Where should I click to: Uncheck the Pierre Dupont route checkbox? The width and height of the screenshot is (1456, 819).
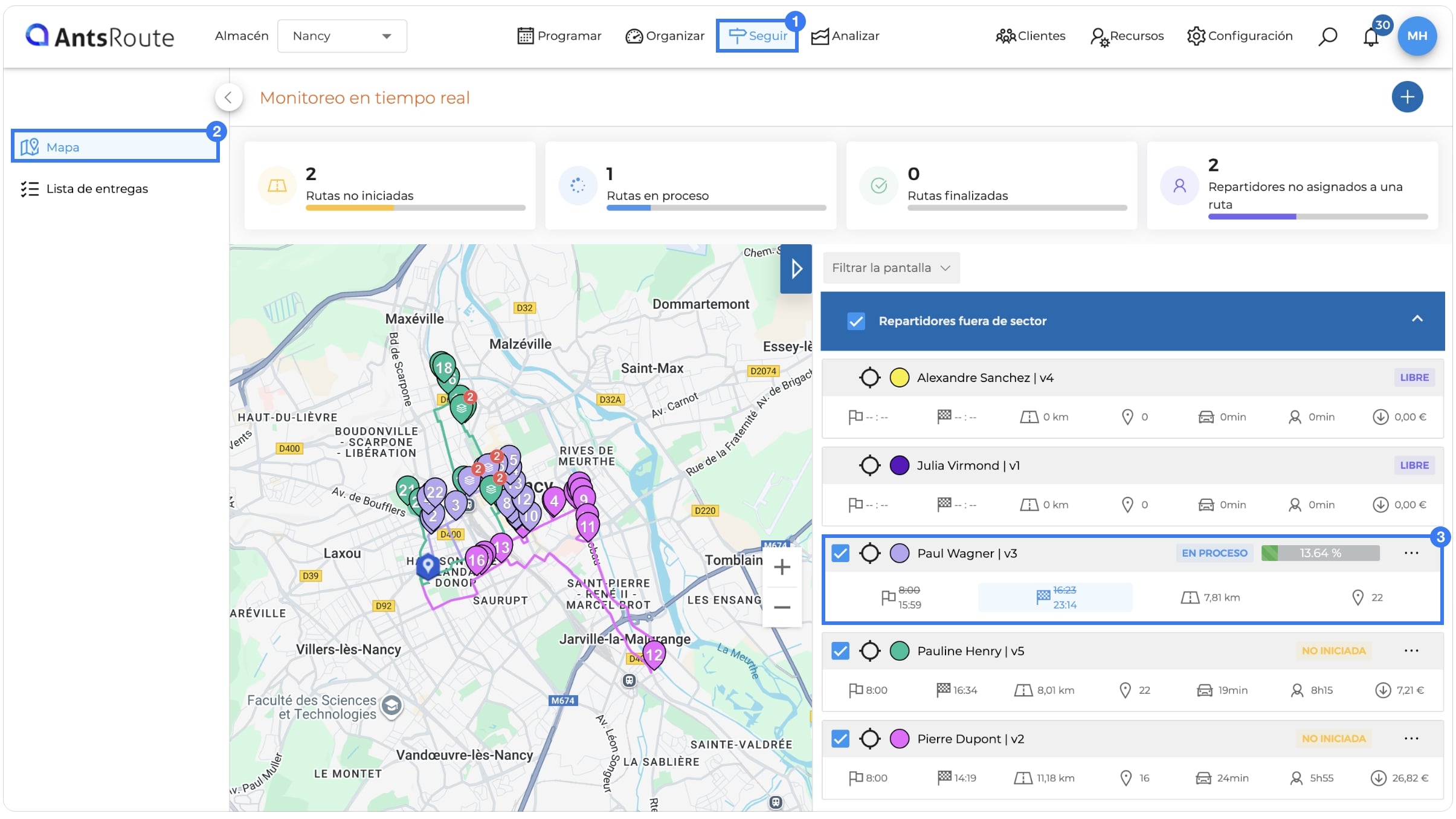pos(840,739)
